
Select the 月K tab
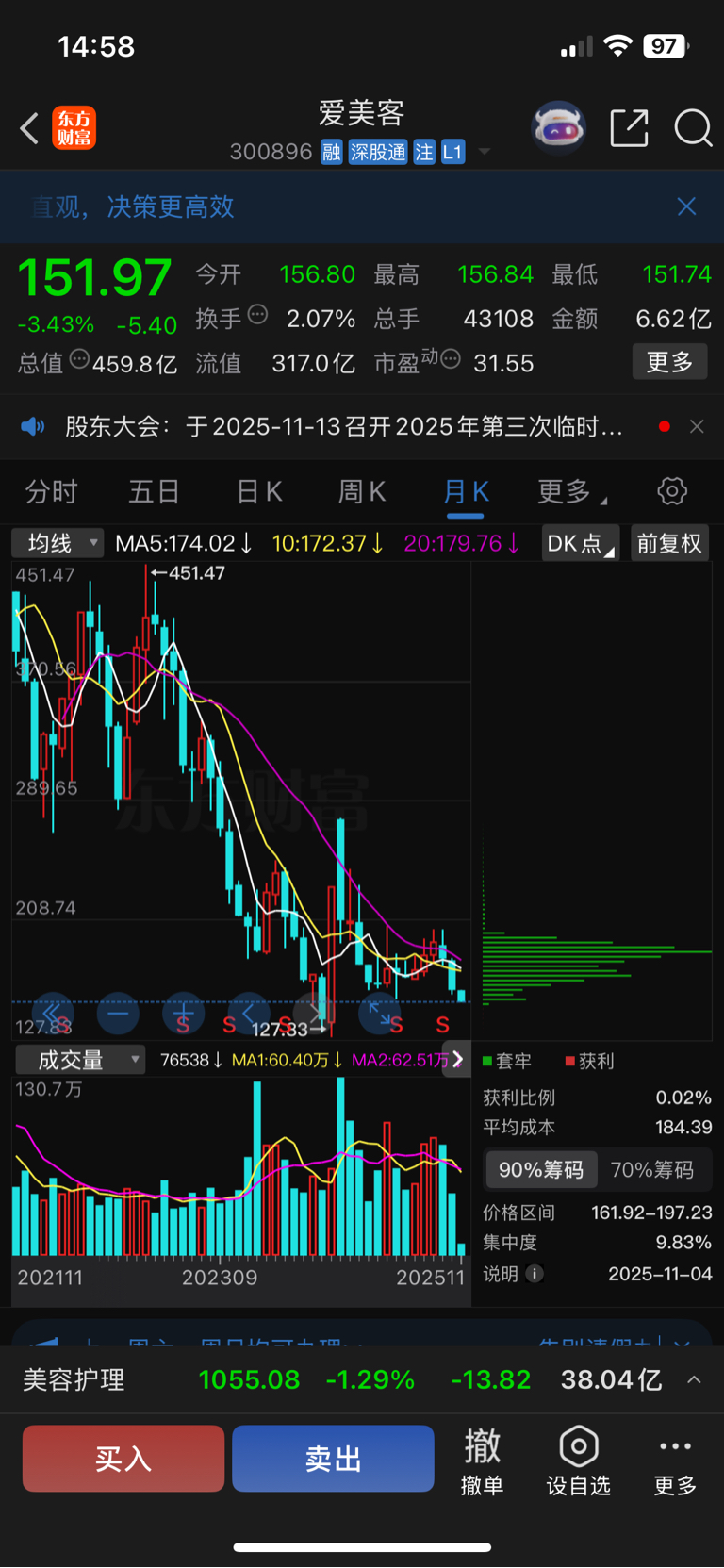pyautogui.click(x=466, y=491)
